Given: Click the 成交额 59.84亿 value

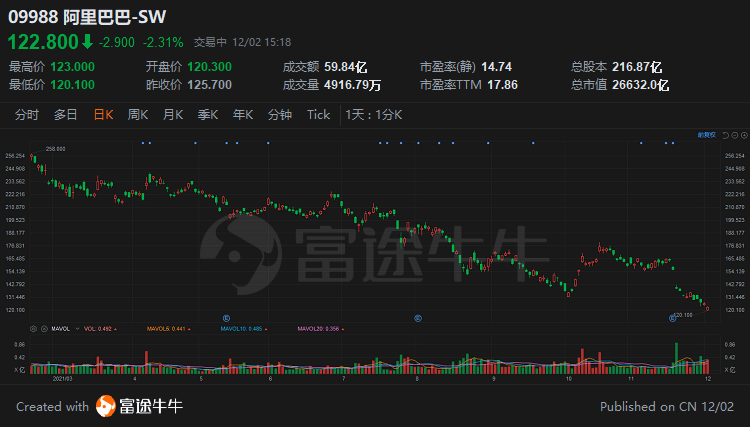Looking at the screenshot, I should (345, 67).
